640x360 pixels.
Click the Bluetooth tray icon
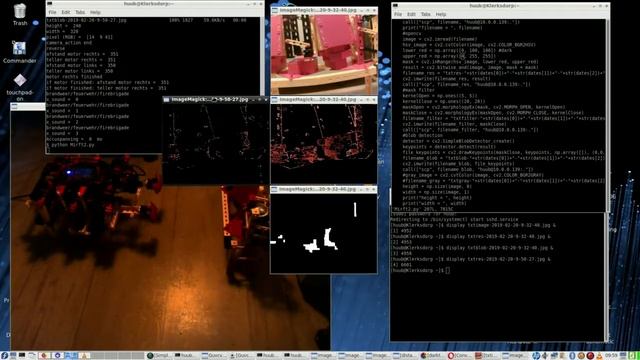click(x=572, y=356)
